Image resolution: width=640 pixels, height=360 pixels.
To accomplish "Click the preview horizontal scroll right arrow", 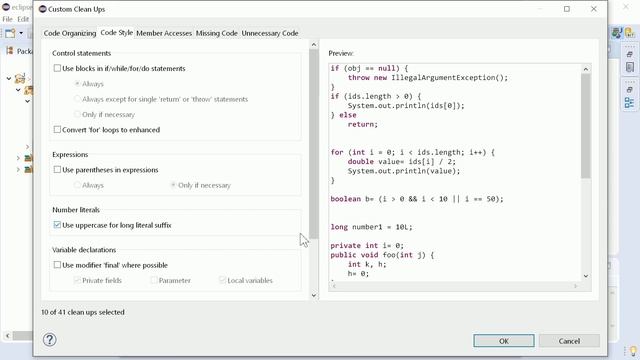I will 576,286.
